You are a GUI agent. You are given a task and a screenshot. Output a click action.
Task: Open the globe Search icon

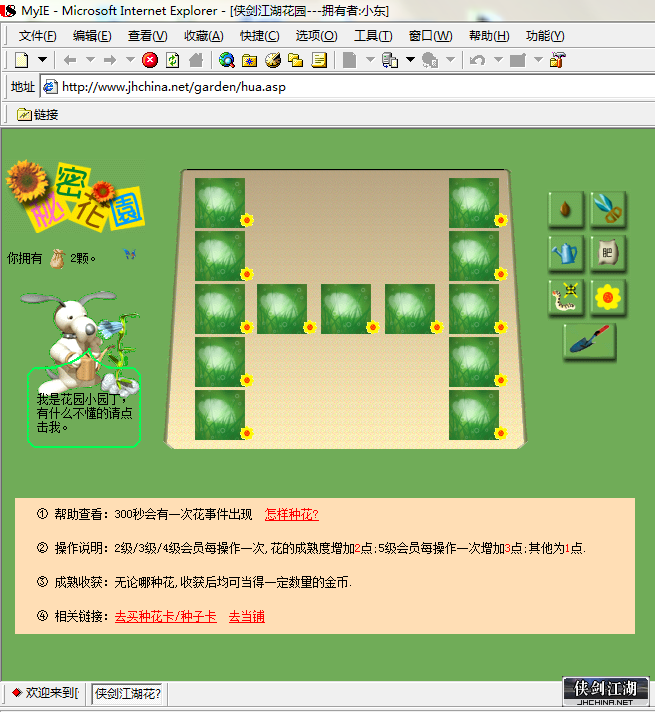[227, 60]
